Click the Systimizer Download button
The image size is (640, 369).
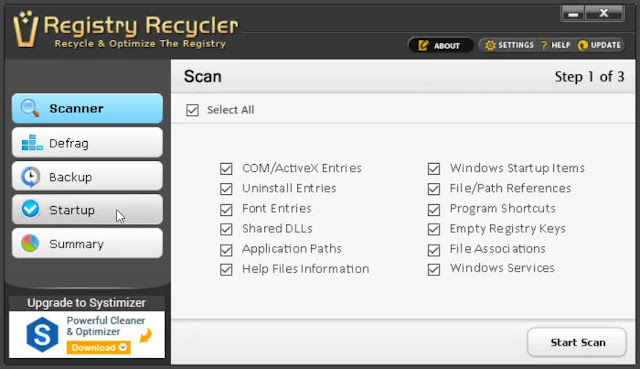pyautogui.click(x=99, y=347)
